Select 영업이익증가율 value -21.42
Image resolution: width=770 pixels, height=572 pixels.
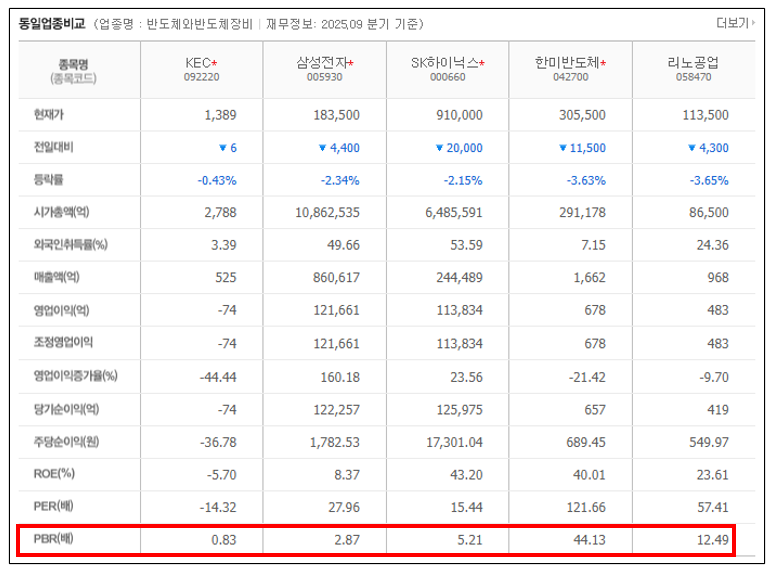(x=587, y=378)
